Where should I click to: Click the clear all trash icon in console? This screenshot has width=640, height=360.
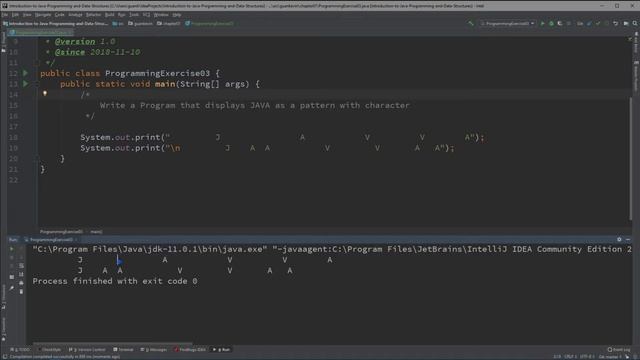(x=21, y=291)
